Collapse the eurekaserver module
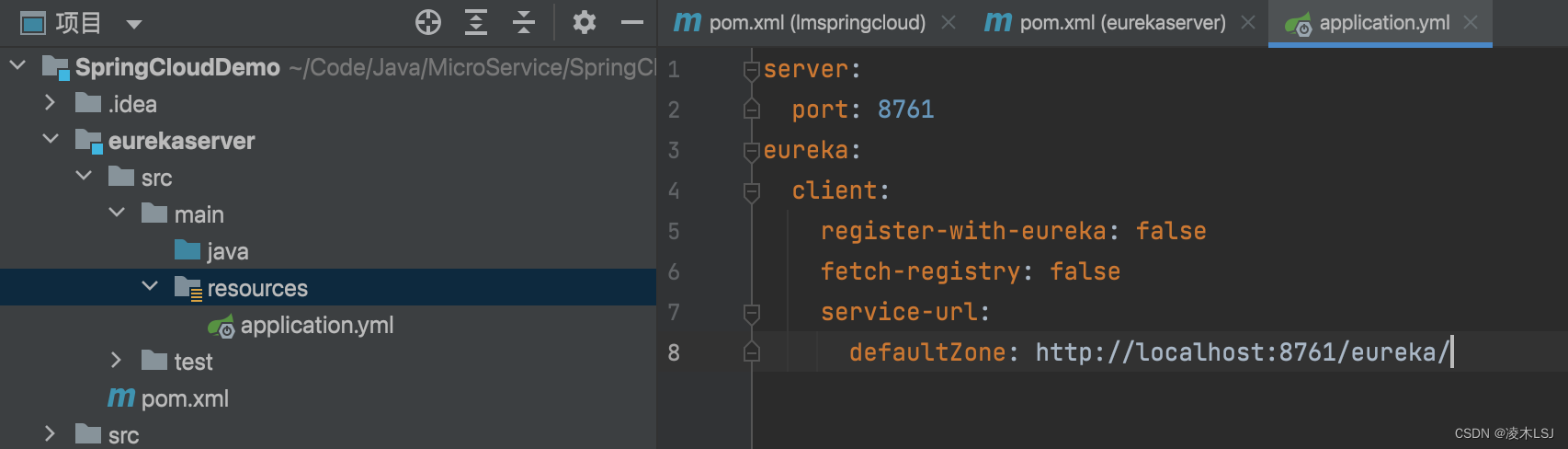This screenshot has height=449, width=1568. pyautogui.click(x=51, y=139)
